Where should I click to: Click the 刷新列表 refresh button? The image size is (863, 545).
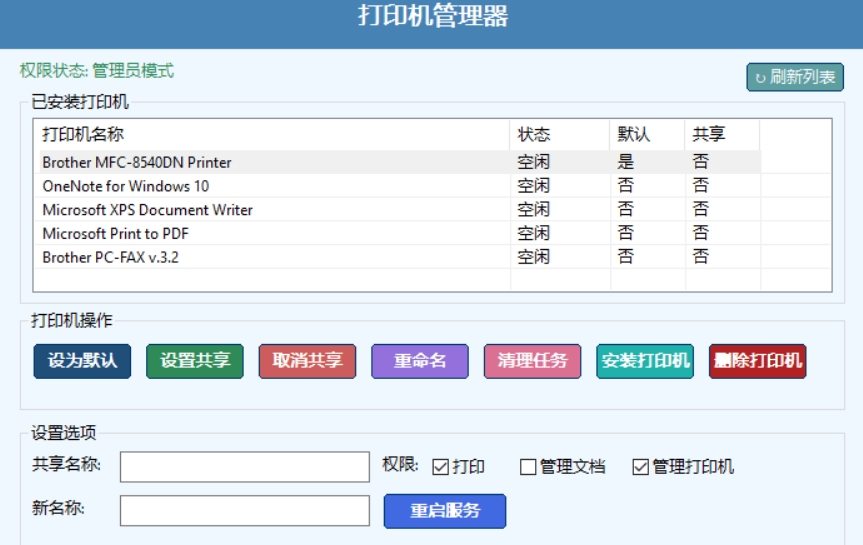click(x=795, y=77)
